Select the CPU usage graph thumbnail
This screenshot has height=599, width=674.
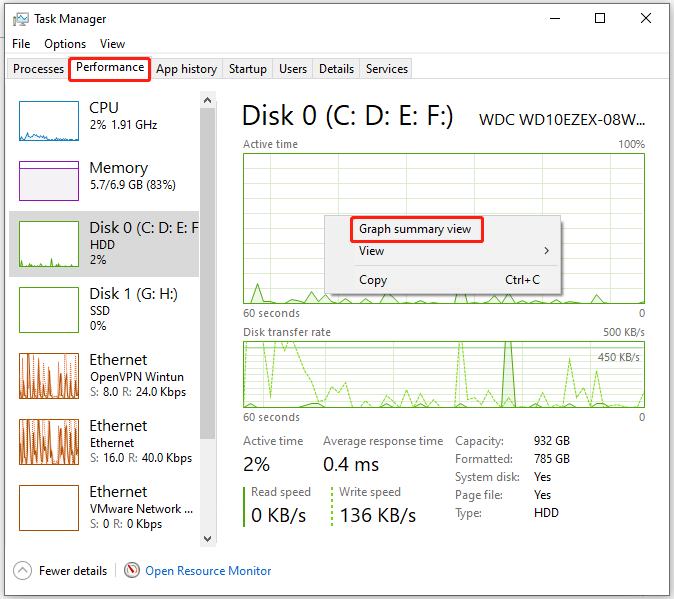(x=49, y=121)
